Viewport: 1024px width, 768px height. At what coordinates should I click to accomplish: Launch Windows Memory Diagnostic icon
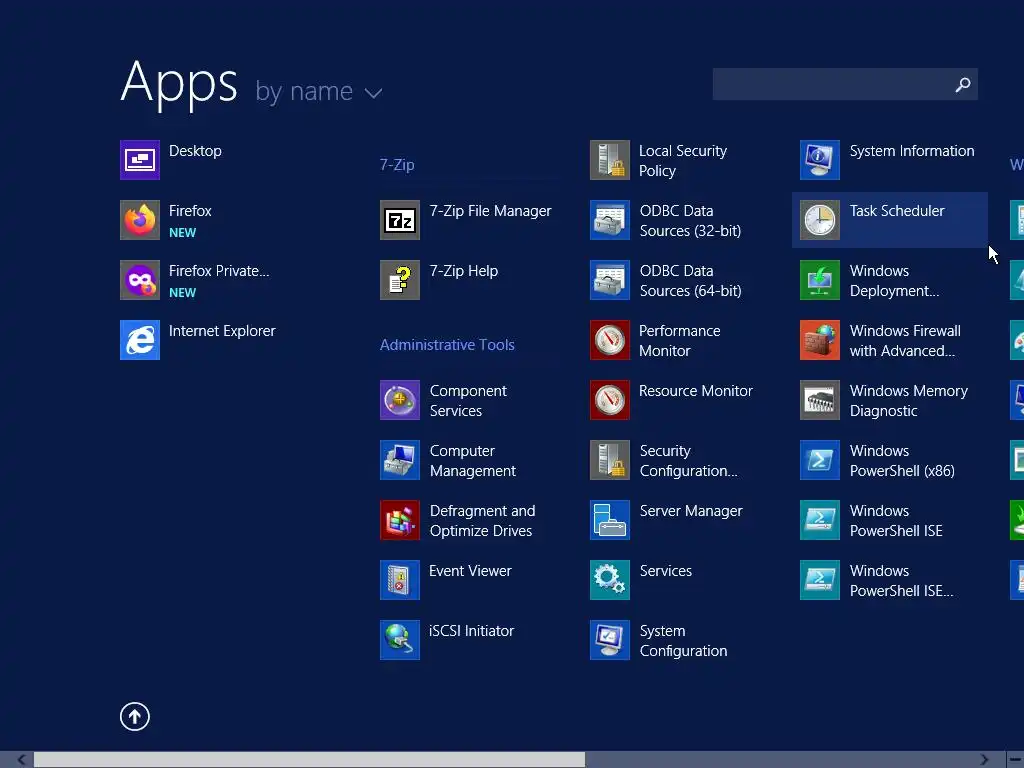pyautogui.click(x=820, y=400)
